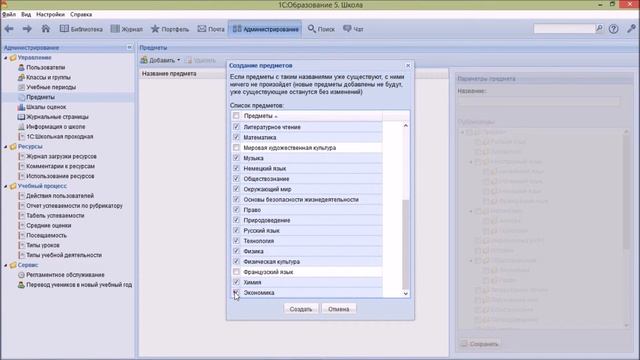
Task: Open the Вид menu
Action: (x=26, y=14)
